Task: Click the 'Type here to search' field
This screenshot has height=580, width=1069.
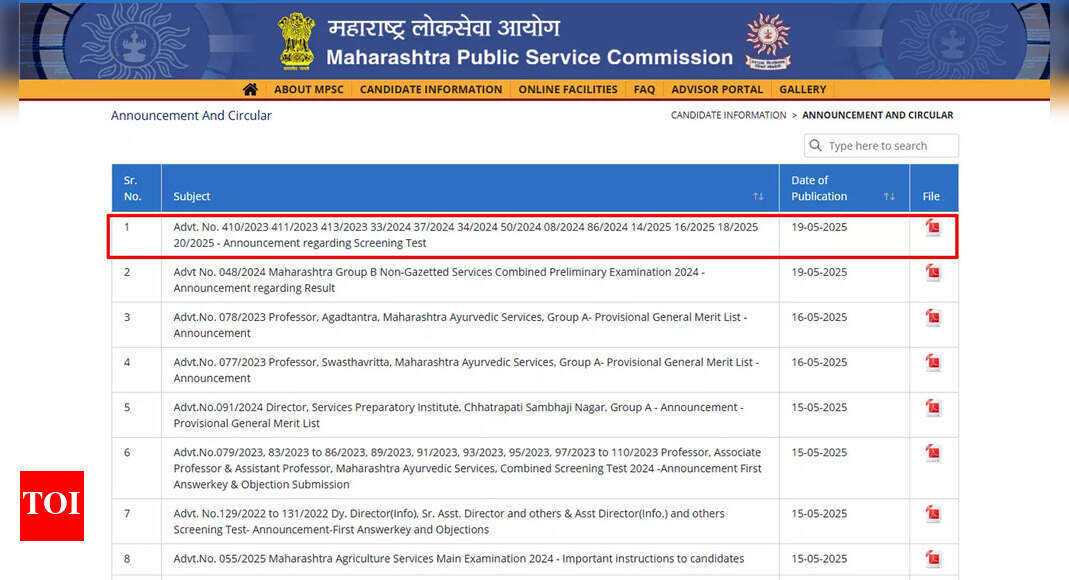Action: click(x=889, y=146)
